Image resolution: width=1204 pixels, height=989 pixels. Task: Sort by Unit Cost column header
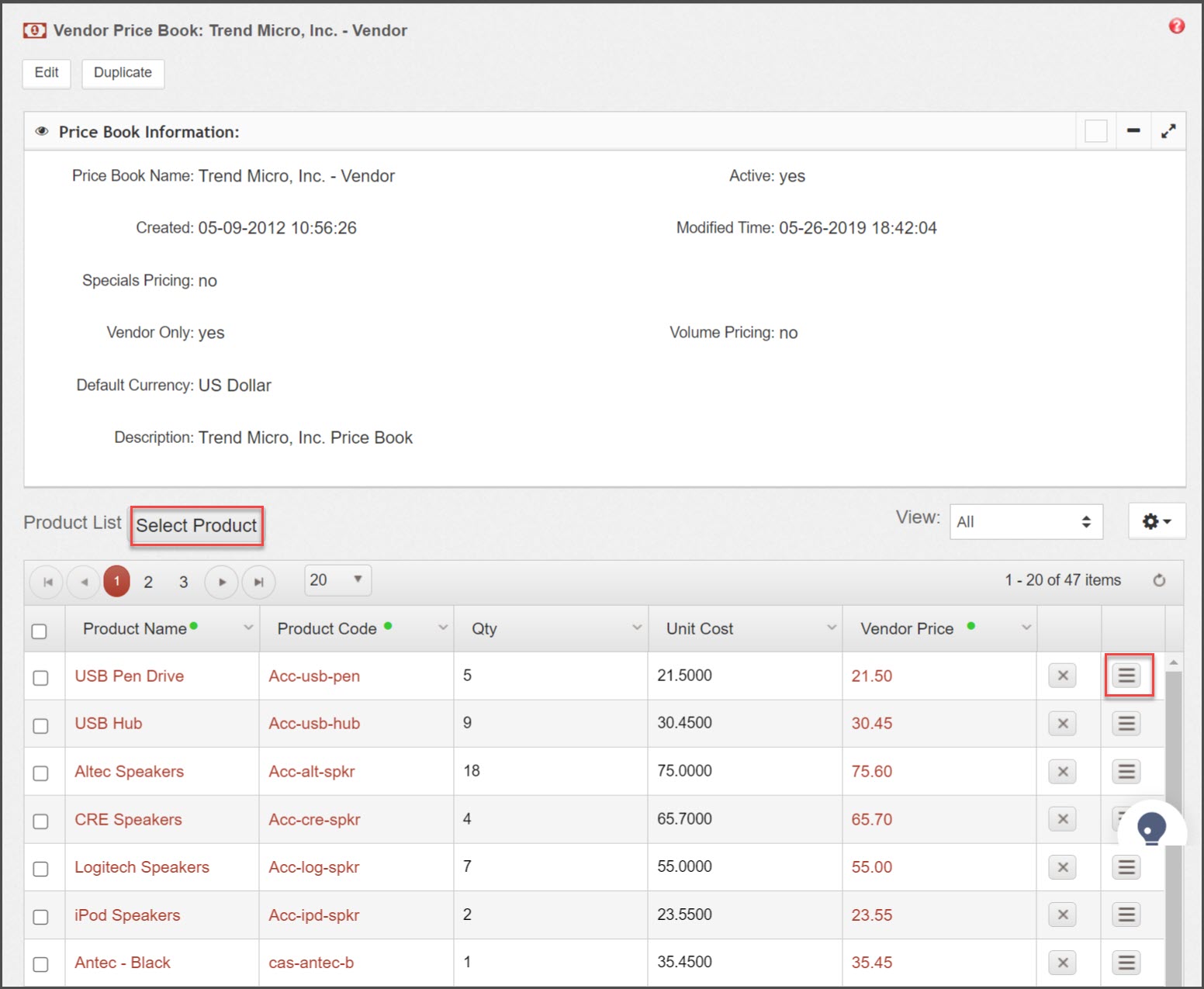coord(700,629)
